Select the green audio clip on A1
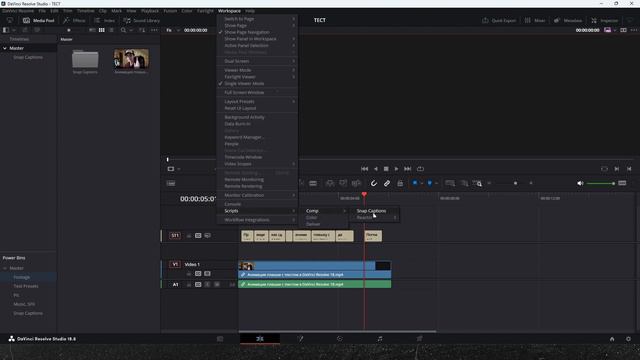The height and width of the screenshot is (360, 640). click(314, 284)
